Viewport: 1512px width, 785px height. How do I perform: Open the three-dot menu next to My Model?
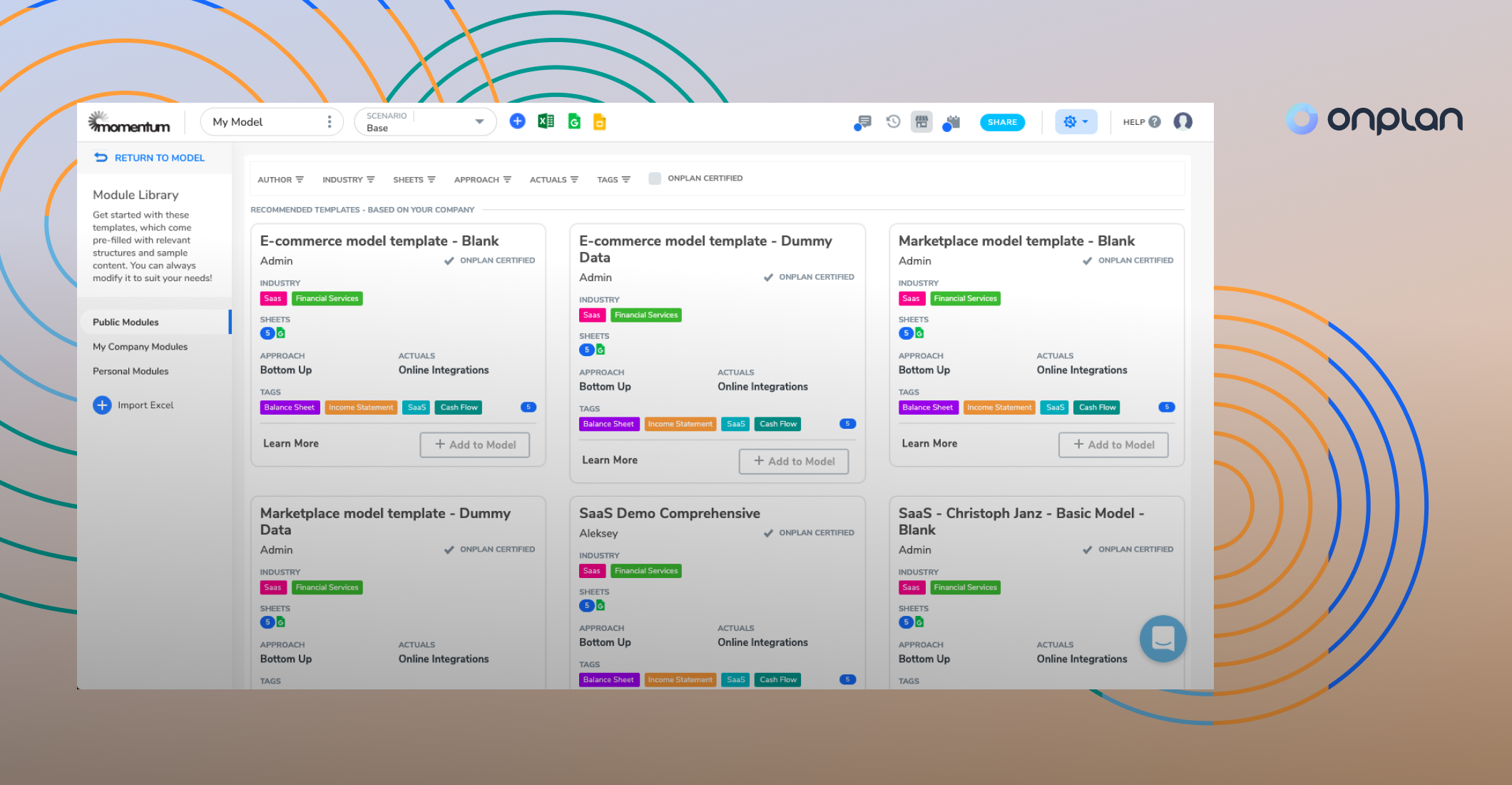click(x=329, y=121)
